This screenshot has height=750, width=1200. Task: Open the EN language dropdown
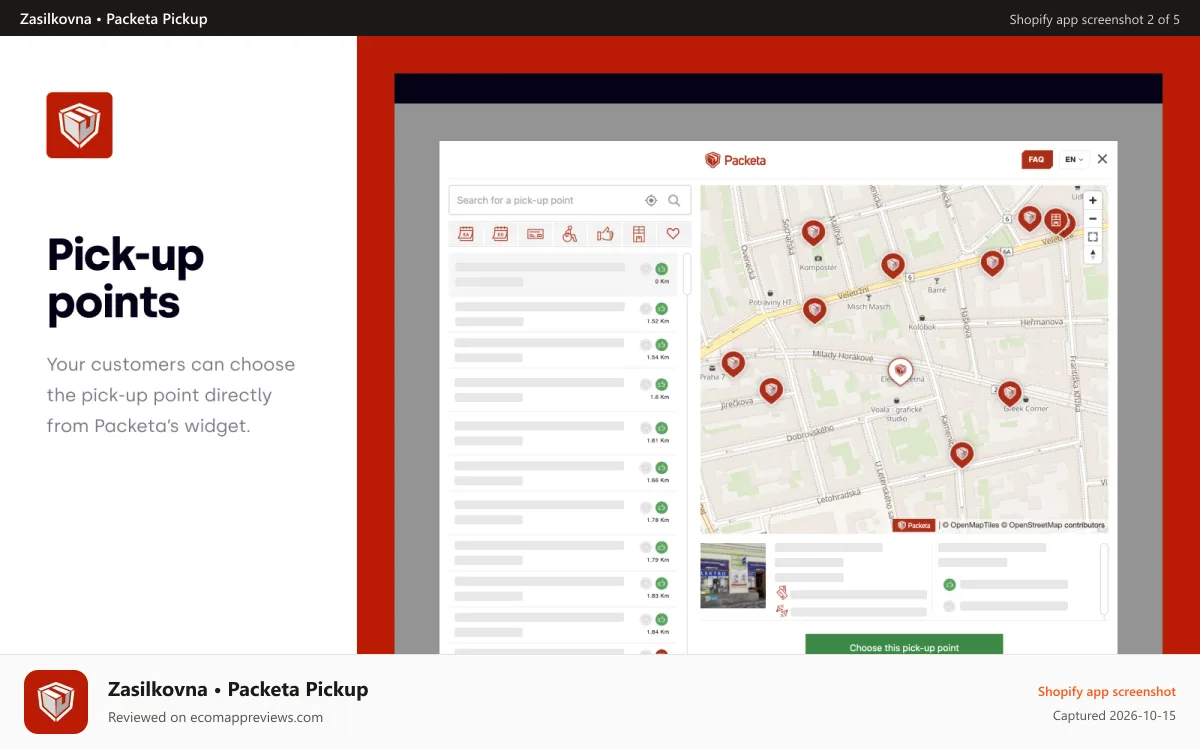coord(1074,159)
